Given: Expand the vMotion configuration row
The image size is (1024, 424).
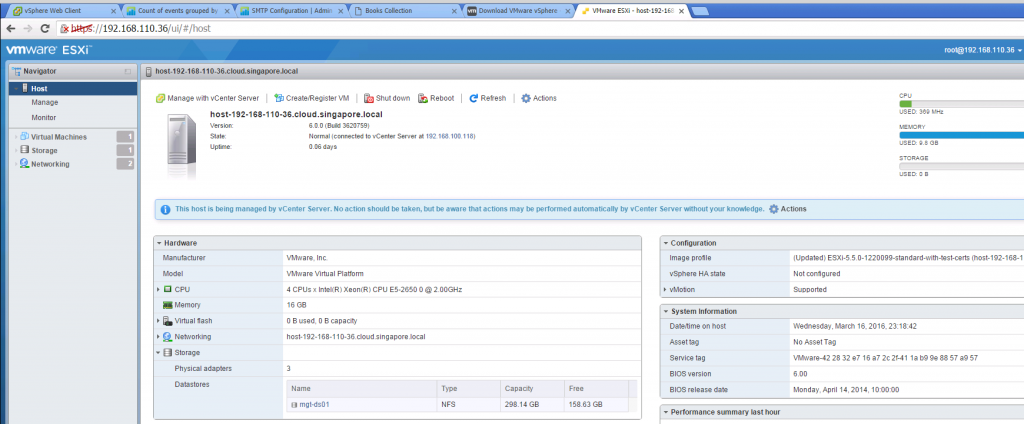Looking at the screenshot, I should point(665,289).
